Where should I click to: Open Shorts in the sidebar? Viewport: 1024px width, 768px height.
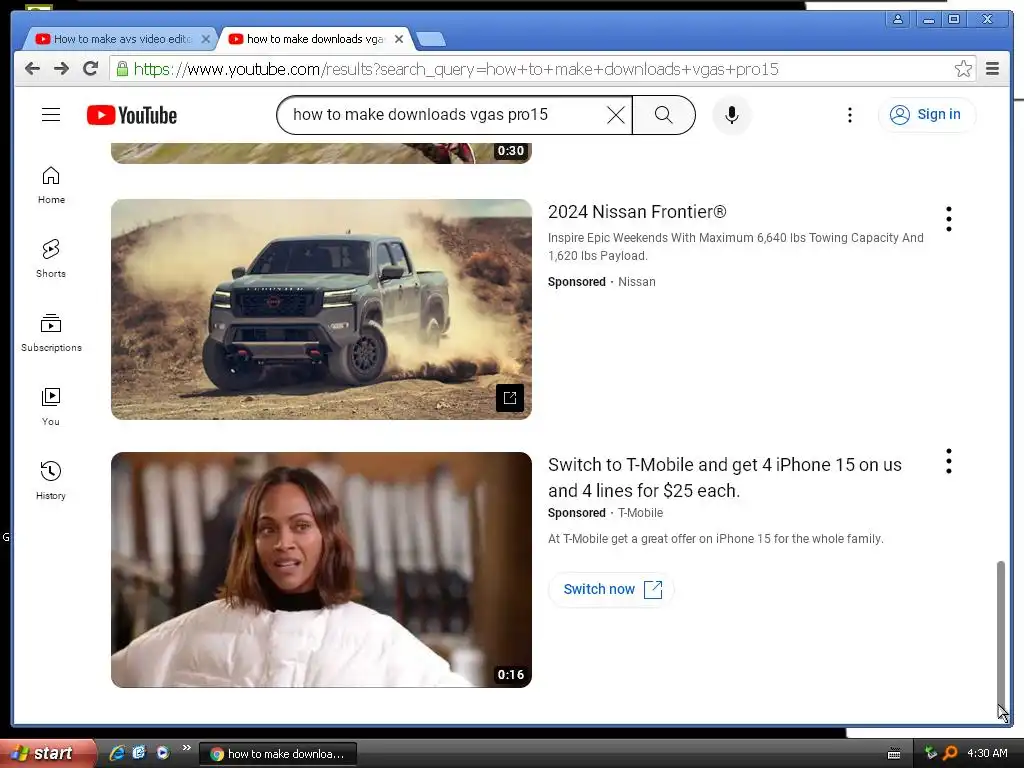tap(51, 259)
